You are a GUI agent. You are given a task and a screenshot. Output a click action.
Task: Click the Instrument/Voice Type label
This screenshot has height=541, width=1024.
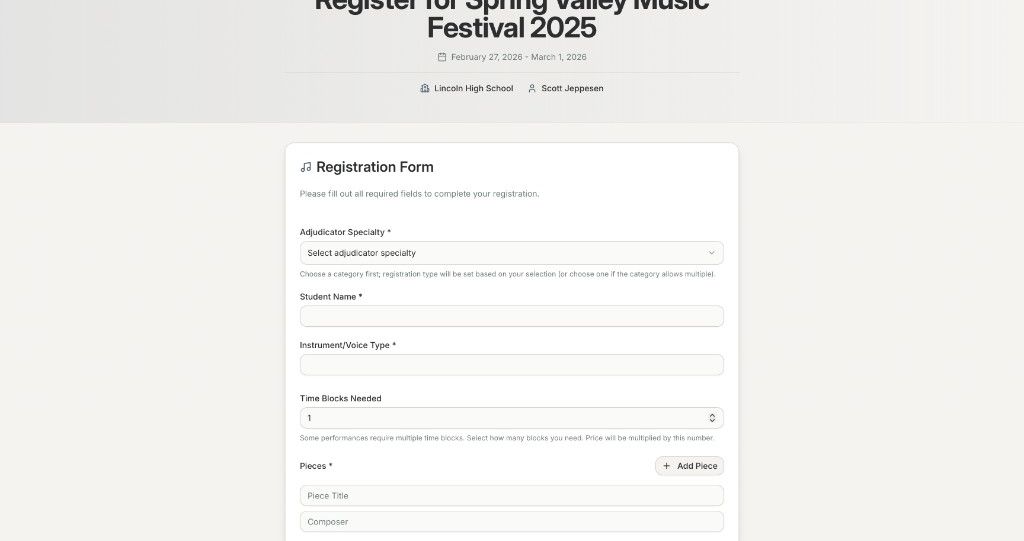(x=347, y=345)
